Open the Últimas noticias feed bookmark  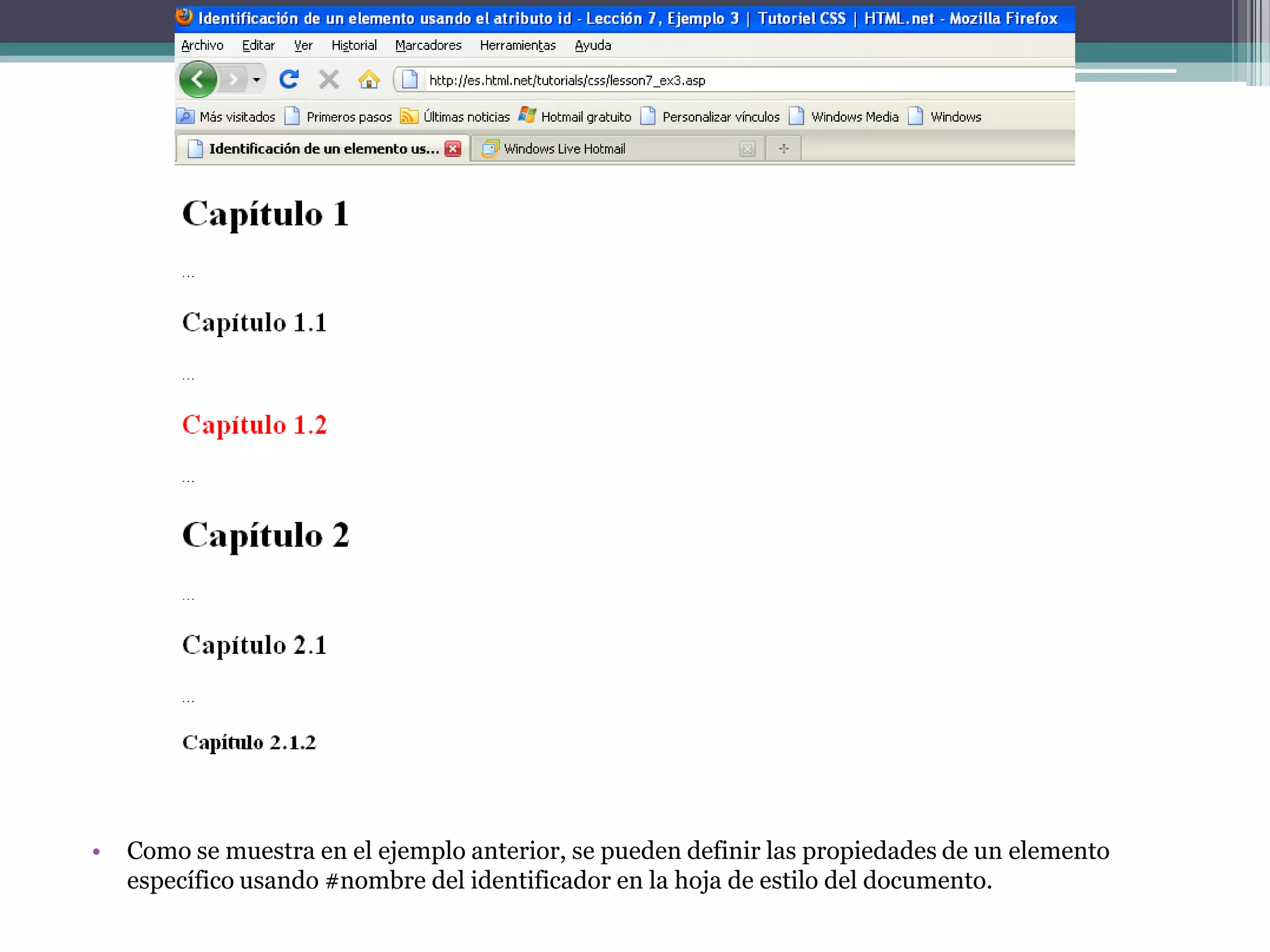[455, 117]
